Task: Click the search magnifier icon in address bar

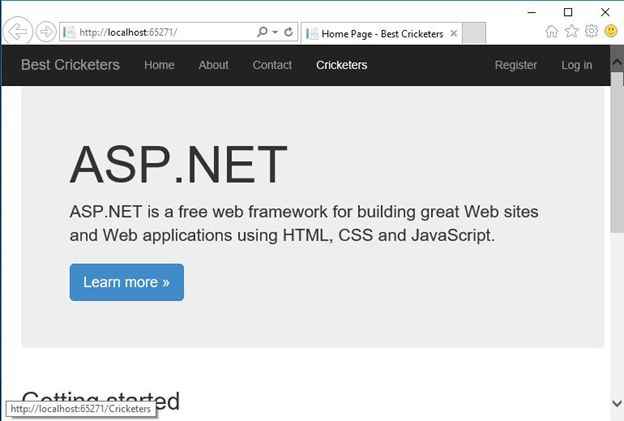Action: [262, 31]
